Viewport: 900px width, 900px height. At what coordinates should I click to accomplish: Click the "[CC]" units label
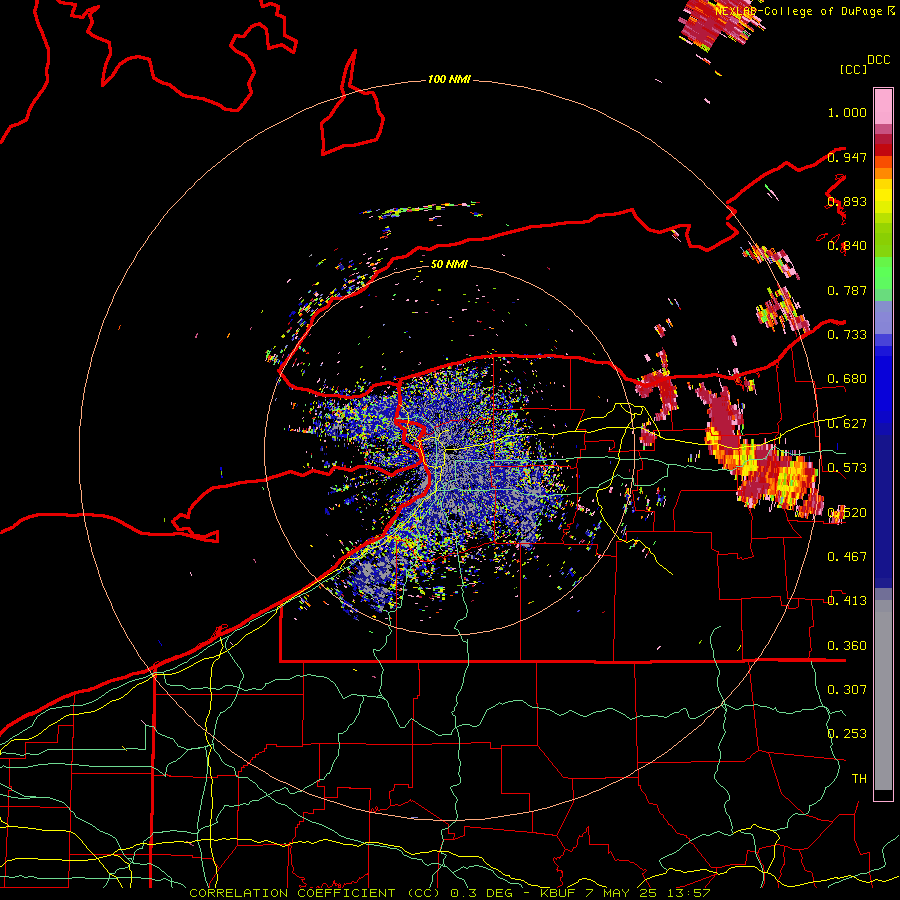click(854, 69)
